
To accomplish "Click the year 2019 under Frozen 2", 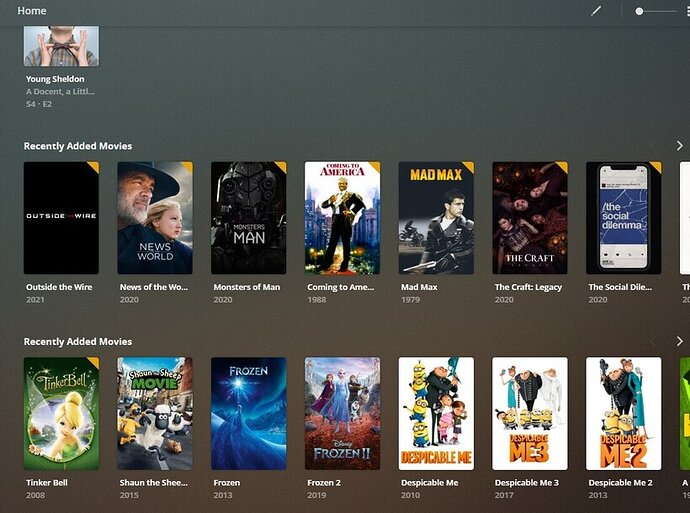I will [x=317, y=495].
